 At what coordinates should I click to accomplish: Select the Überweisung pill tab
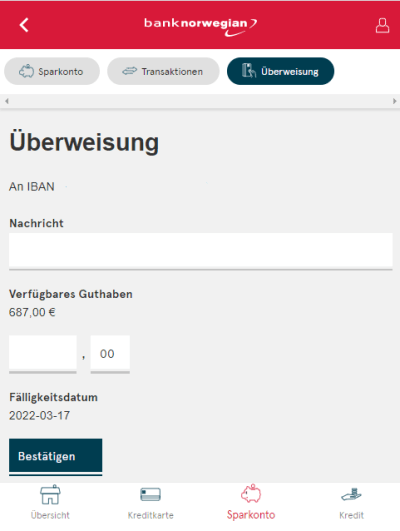point(280,71)
